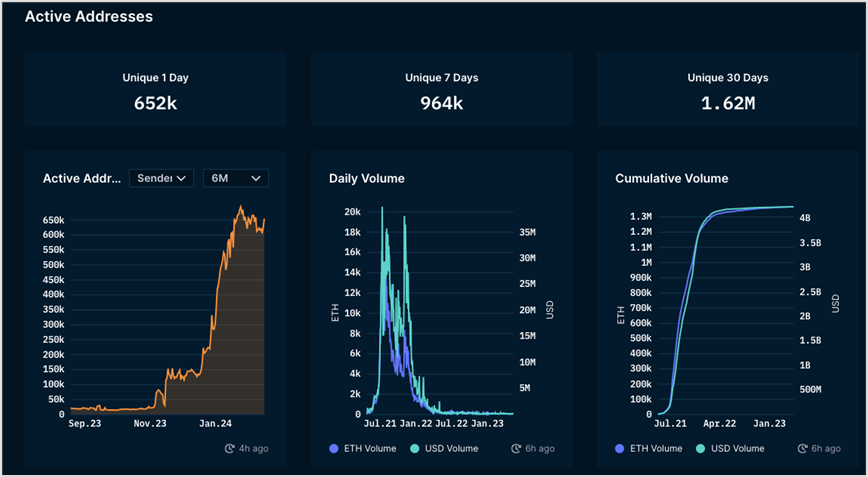
Task: Click the Unique 1 Day 652k card
Action: (x=155, y=91)
